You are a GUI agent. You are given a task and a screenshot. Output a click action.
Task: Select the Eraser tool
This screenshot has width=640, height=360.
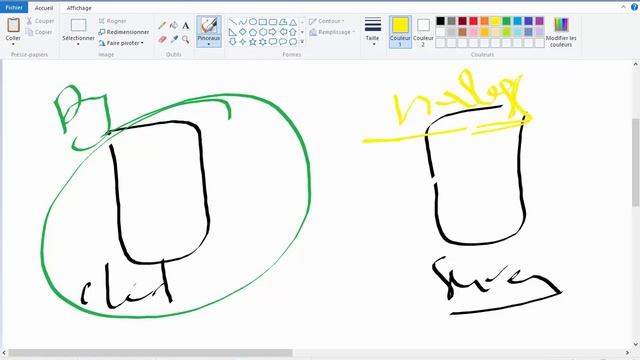pyautogui.click(x=162, y=39)
